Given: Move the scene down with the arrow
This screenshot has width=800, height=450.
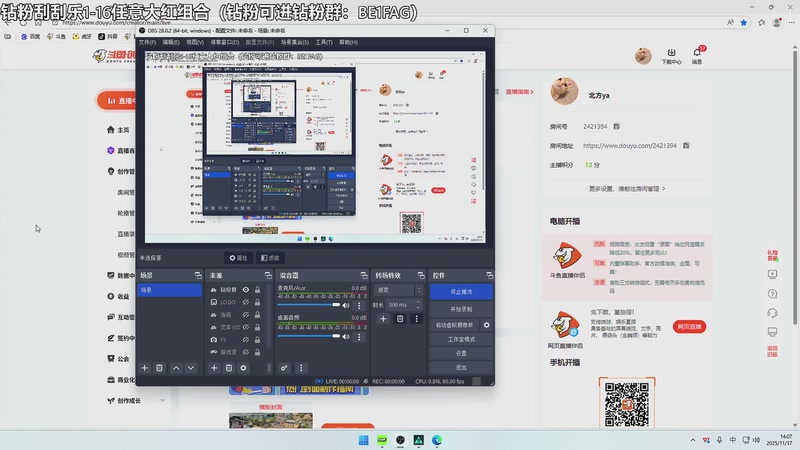Looking at the screenshot, I should point(191,368).
